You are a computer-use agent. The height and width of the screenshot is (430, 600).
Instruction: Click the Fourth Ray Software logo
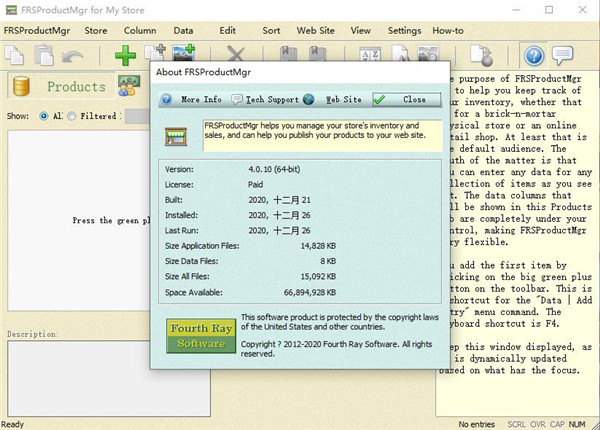198,334
